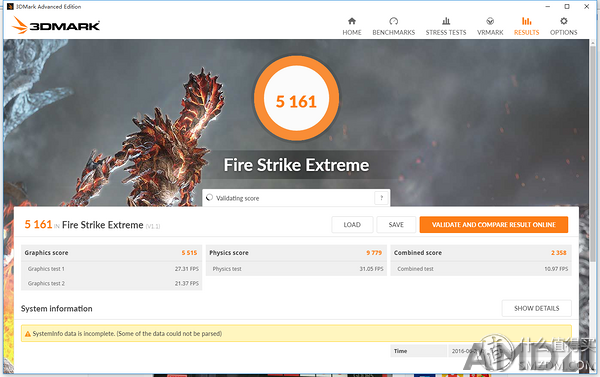This screenshot has height=377, width=600.
Task: Switch to the Stress Tests tab
Action: coord(446,26)
